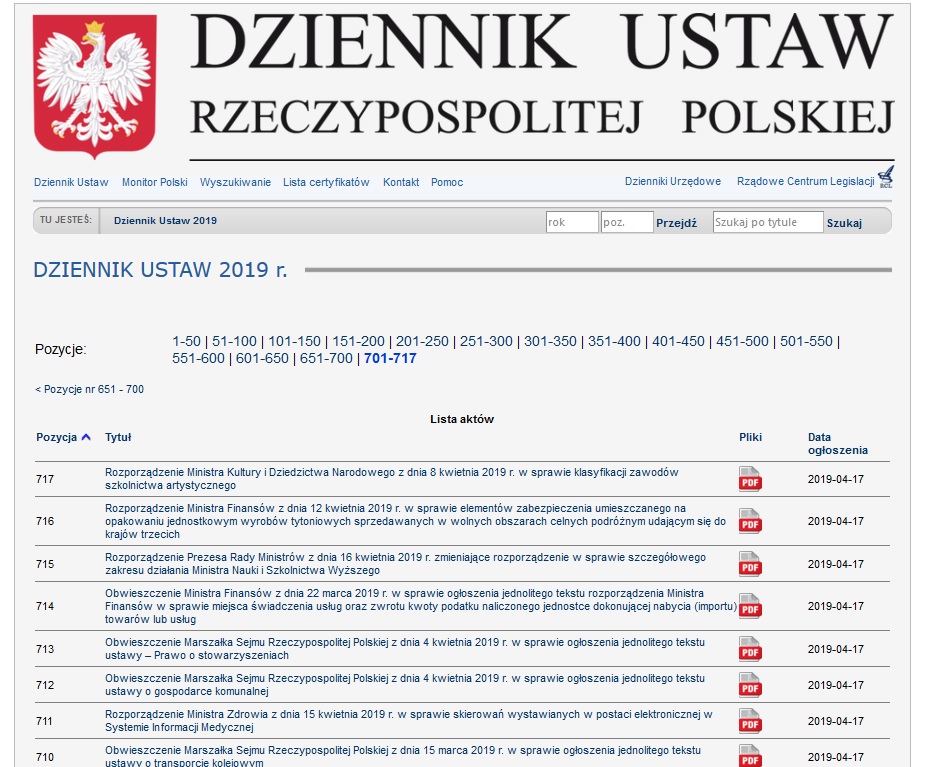
Task: Go to positions 451-500
Action: pos(742,341)
